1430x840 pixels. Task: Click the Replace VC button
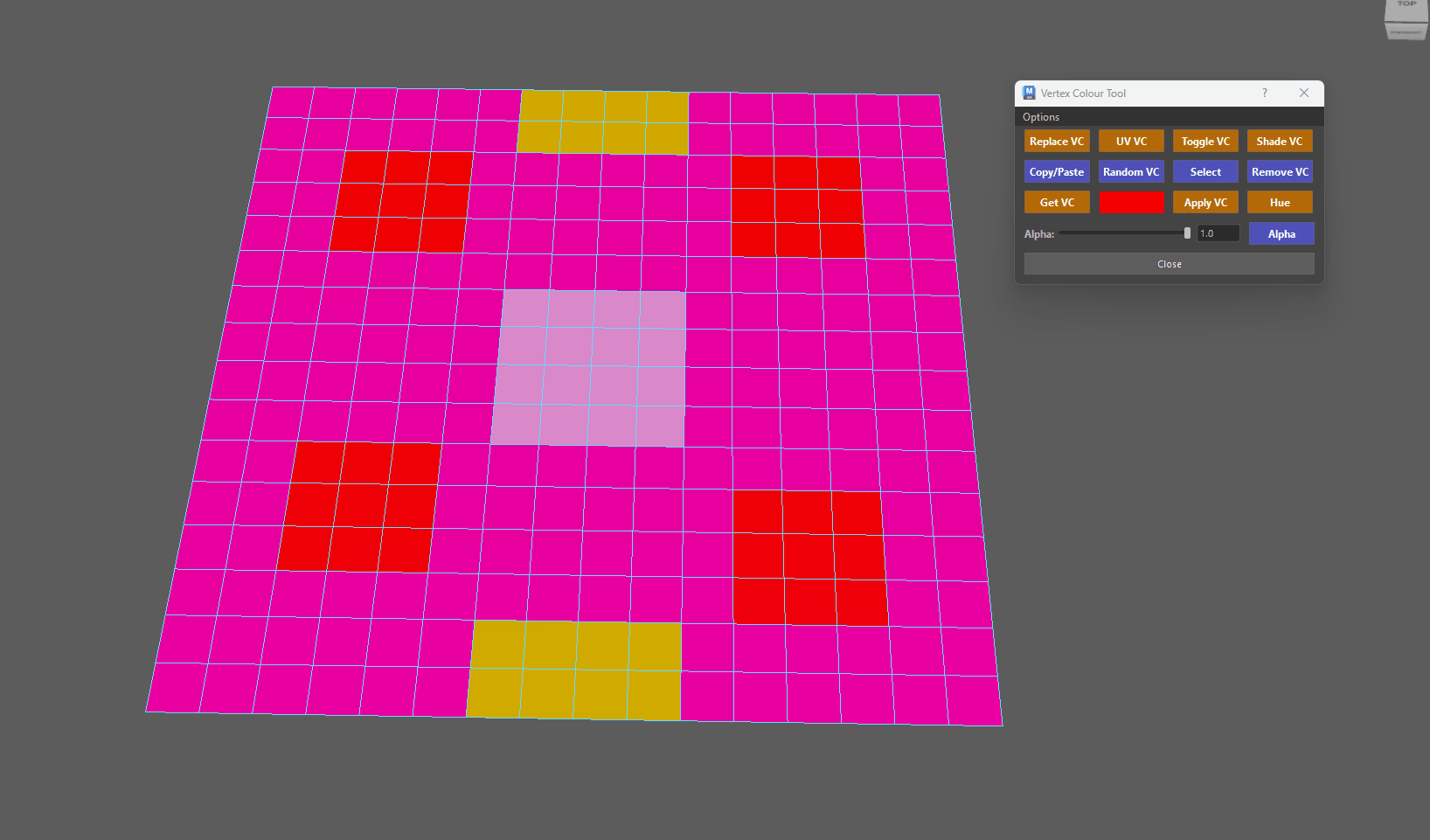coord(1057,142)
